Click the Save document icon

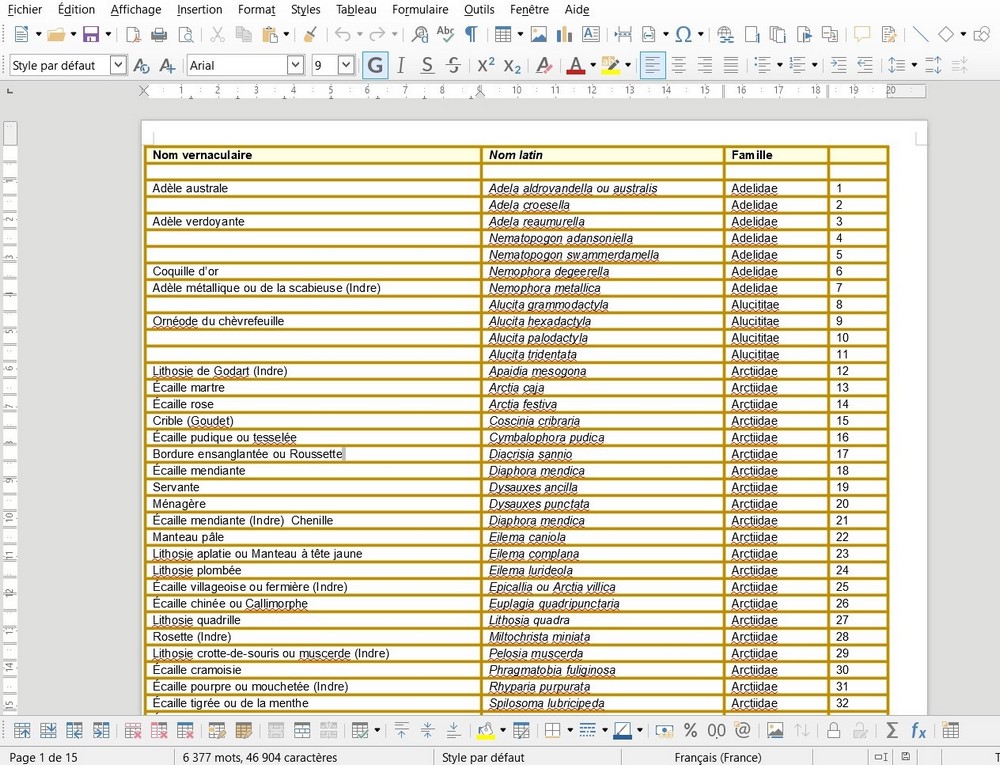pos(90,34)
